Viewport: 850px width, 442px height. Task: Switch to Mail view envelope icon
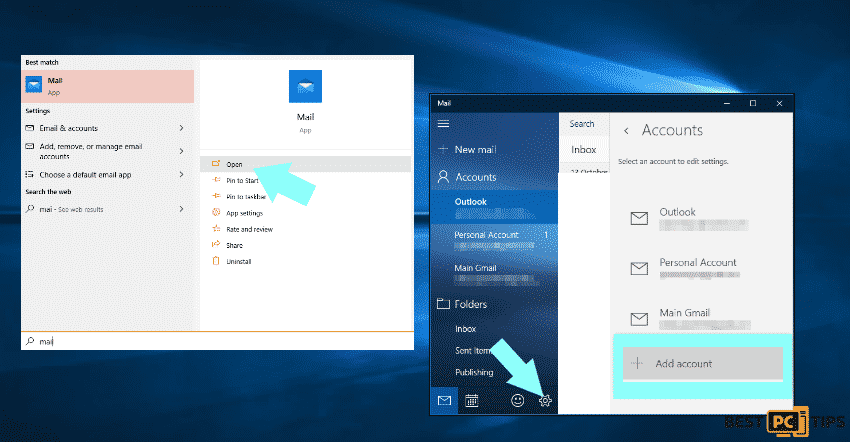pyautogui.click(x=444, y=400)
